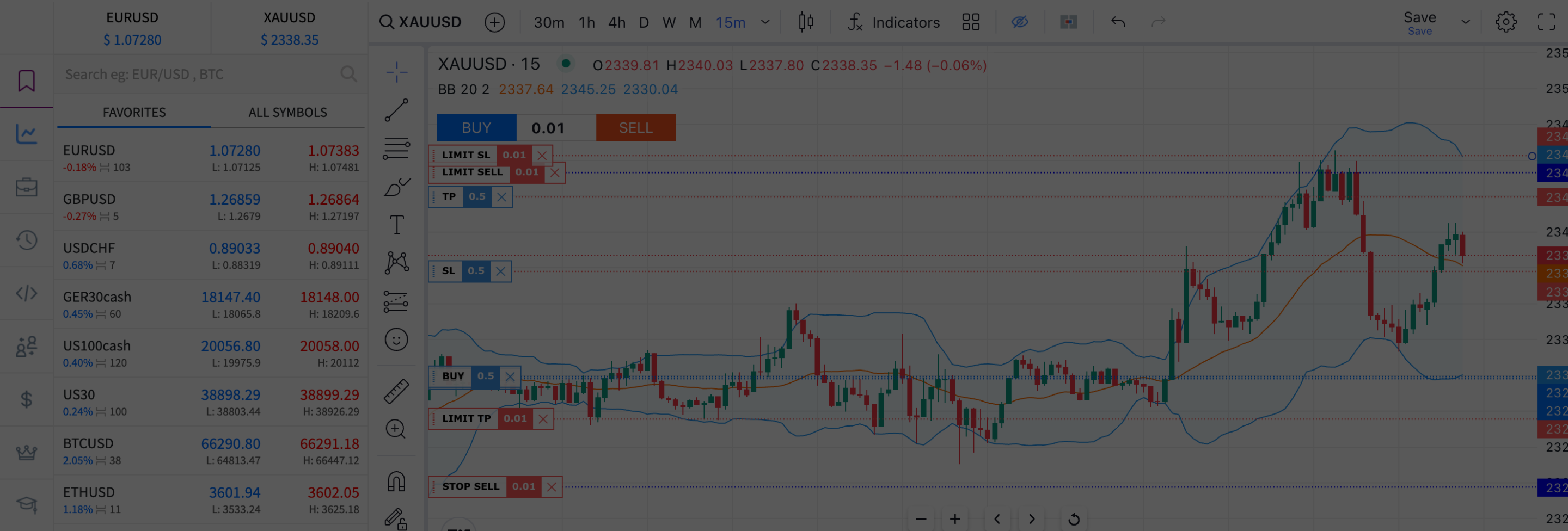Select the ruler measure tool
Screen dimensions: 1568x531
click(396, 392)
